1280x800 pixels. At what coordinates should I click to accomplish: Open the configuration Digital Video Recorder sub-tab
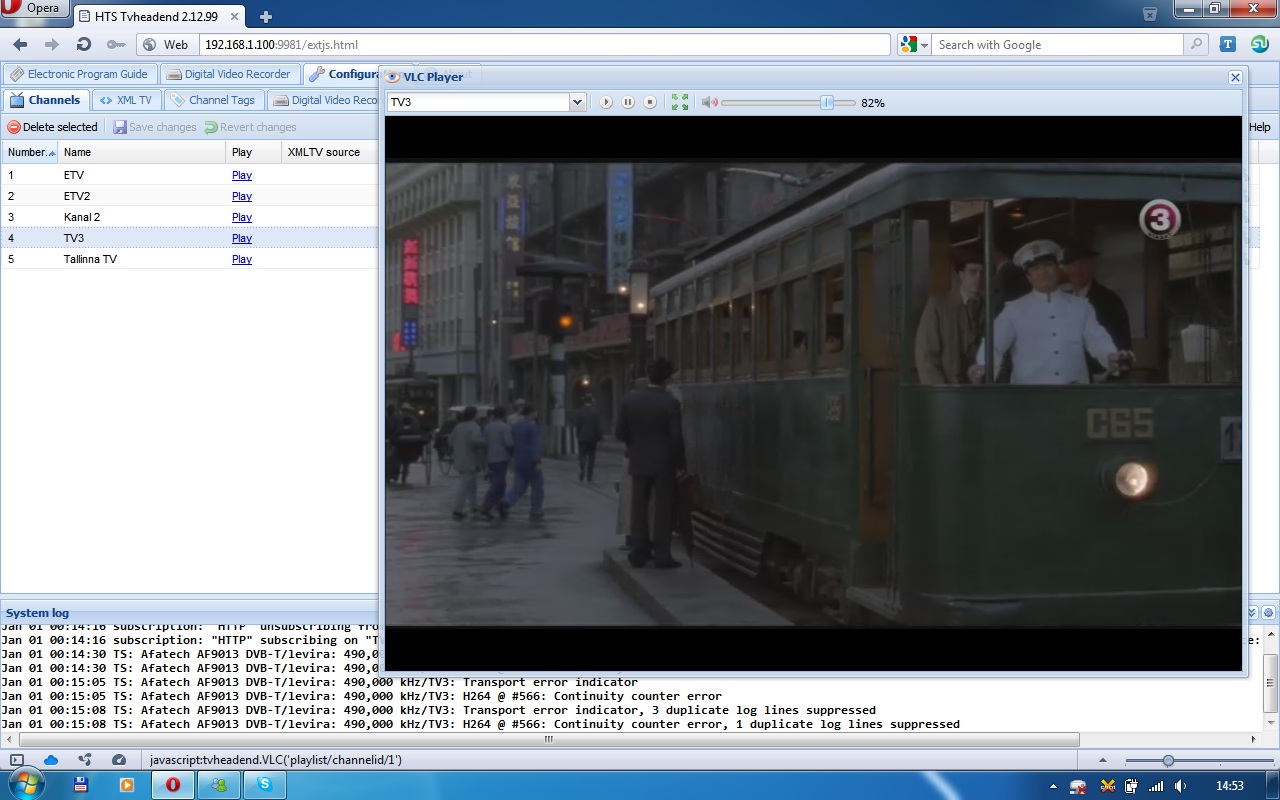(x=325, y=100)
